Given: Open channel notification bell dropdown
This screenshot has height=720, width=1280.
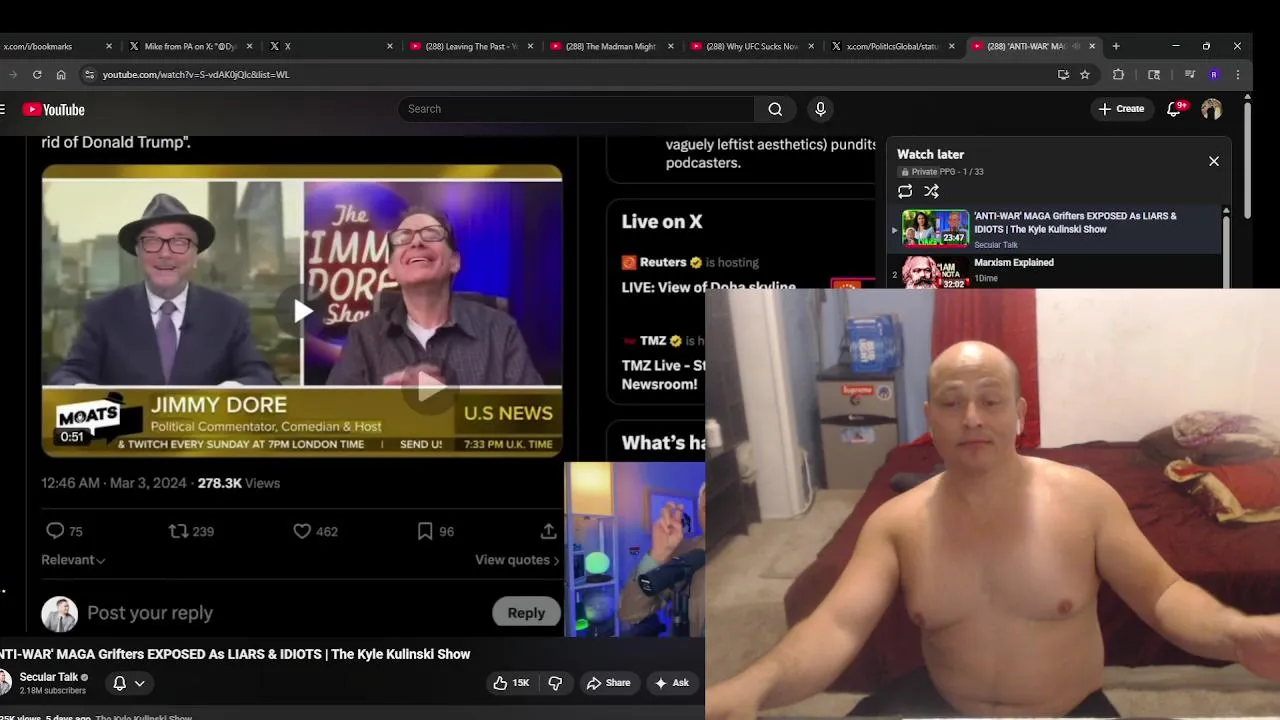Looking at the screenshot, I should pos(129,683).
